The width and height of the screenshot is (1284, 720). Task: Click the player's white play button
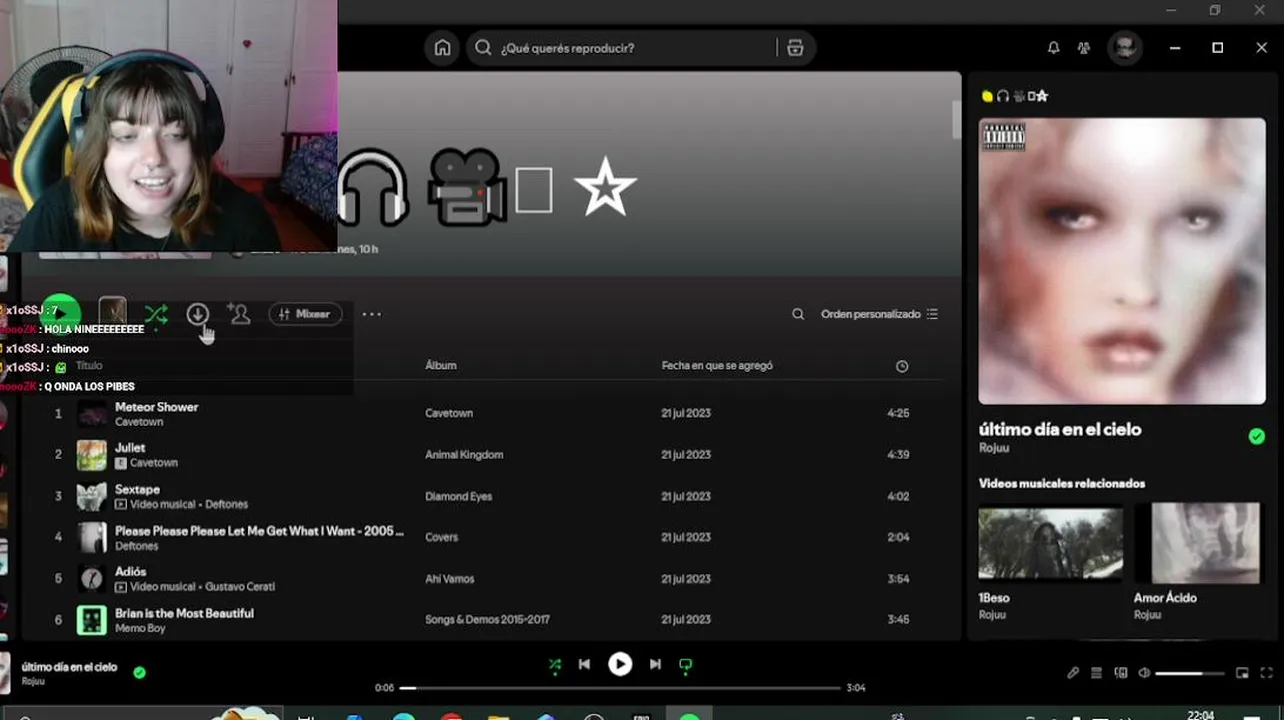pyautogui.click(x=620, y=664)
